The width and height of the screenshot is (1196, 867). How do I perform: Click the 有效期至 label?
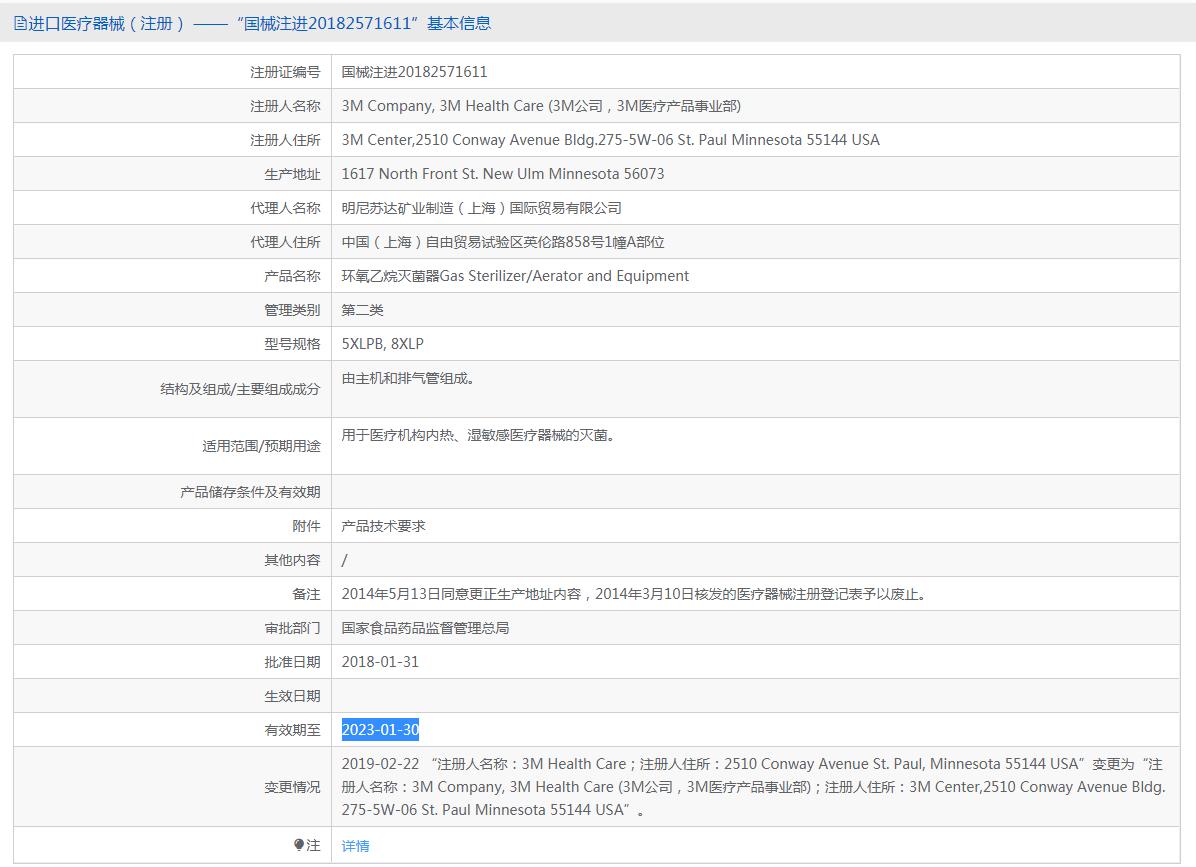(x=292, y=731)
